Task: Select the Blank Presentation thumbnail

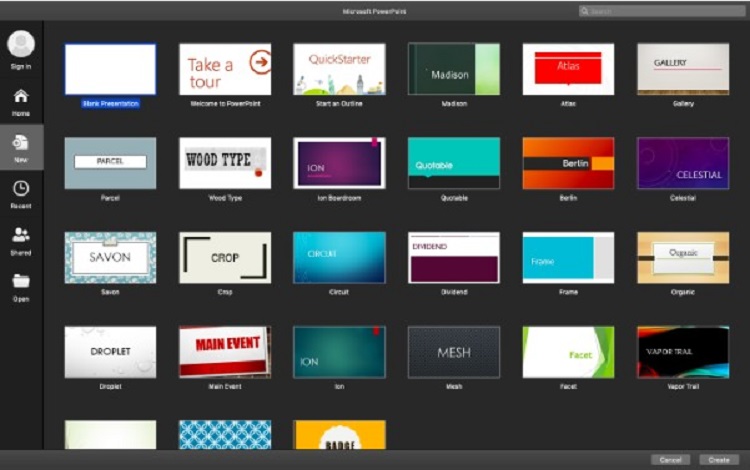Action: [110, 69]
